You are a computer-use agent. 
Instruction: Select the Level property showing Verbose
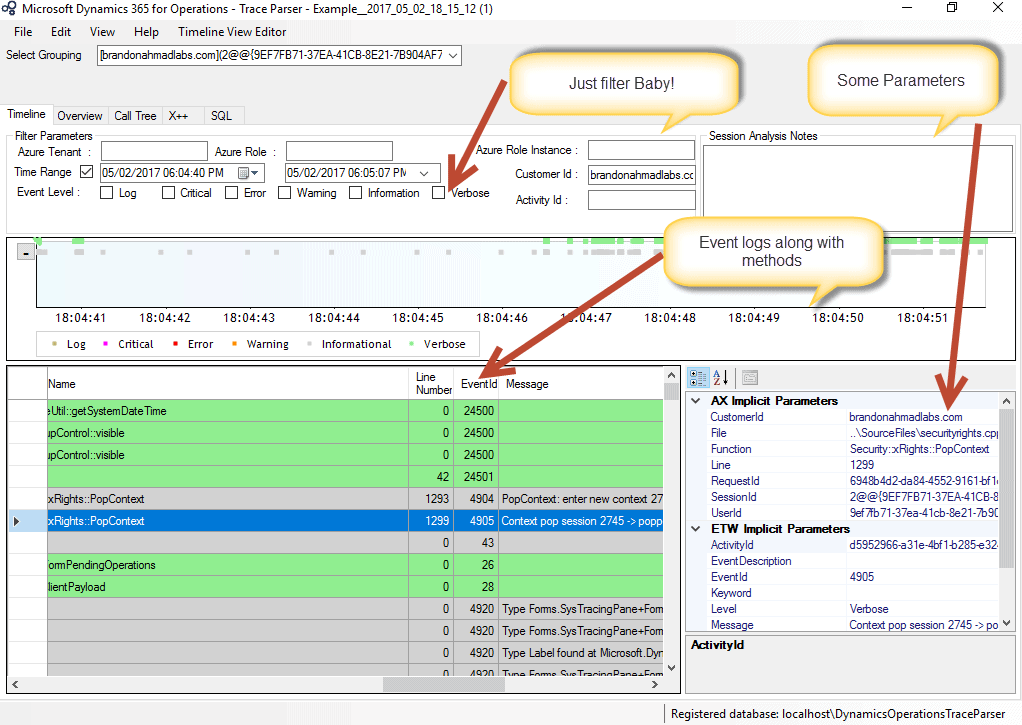coord(853,608)
